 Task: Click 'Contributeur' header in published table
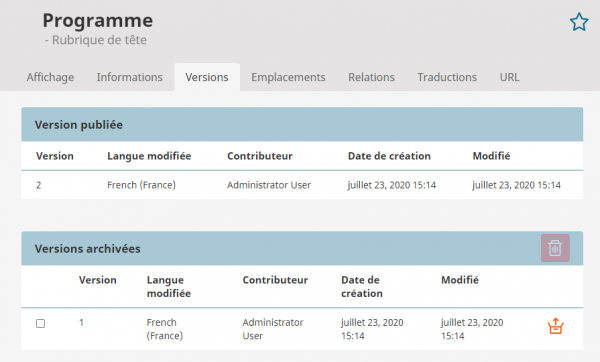click(x=260, y=156)
